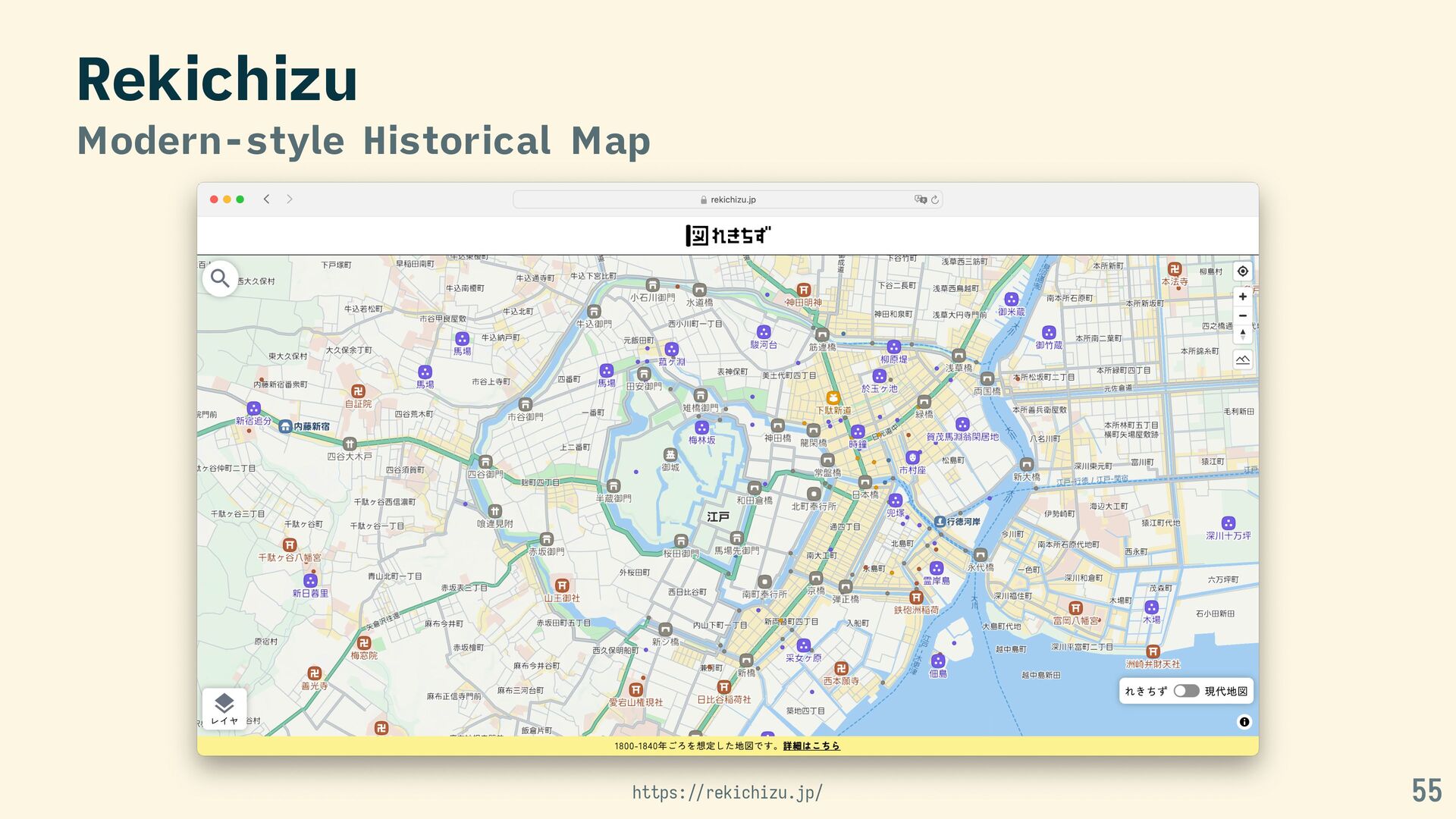The height and width of the screenshot is (819, 1456).
Task: Open the レイヤ layers panel
Action: click(x=224, y=708)
